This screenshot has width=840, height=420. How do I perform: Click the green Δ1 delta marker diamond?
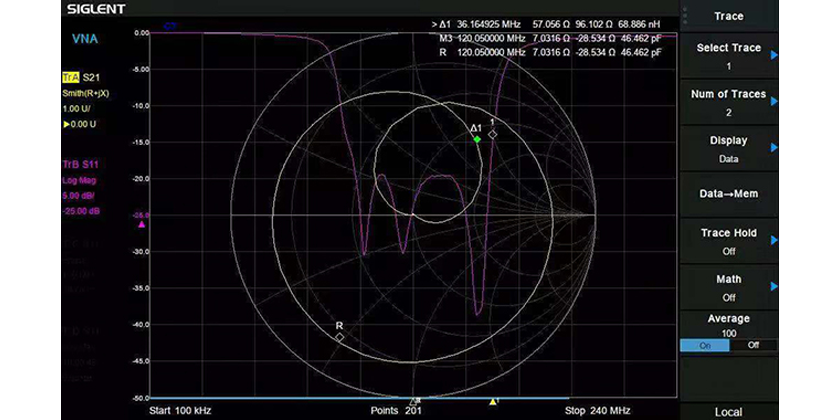[477, 140]
